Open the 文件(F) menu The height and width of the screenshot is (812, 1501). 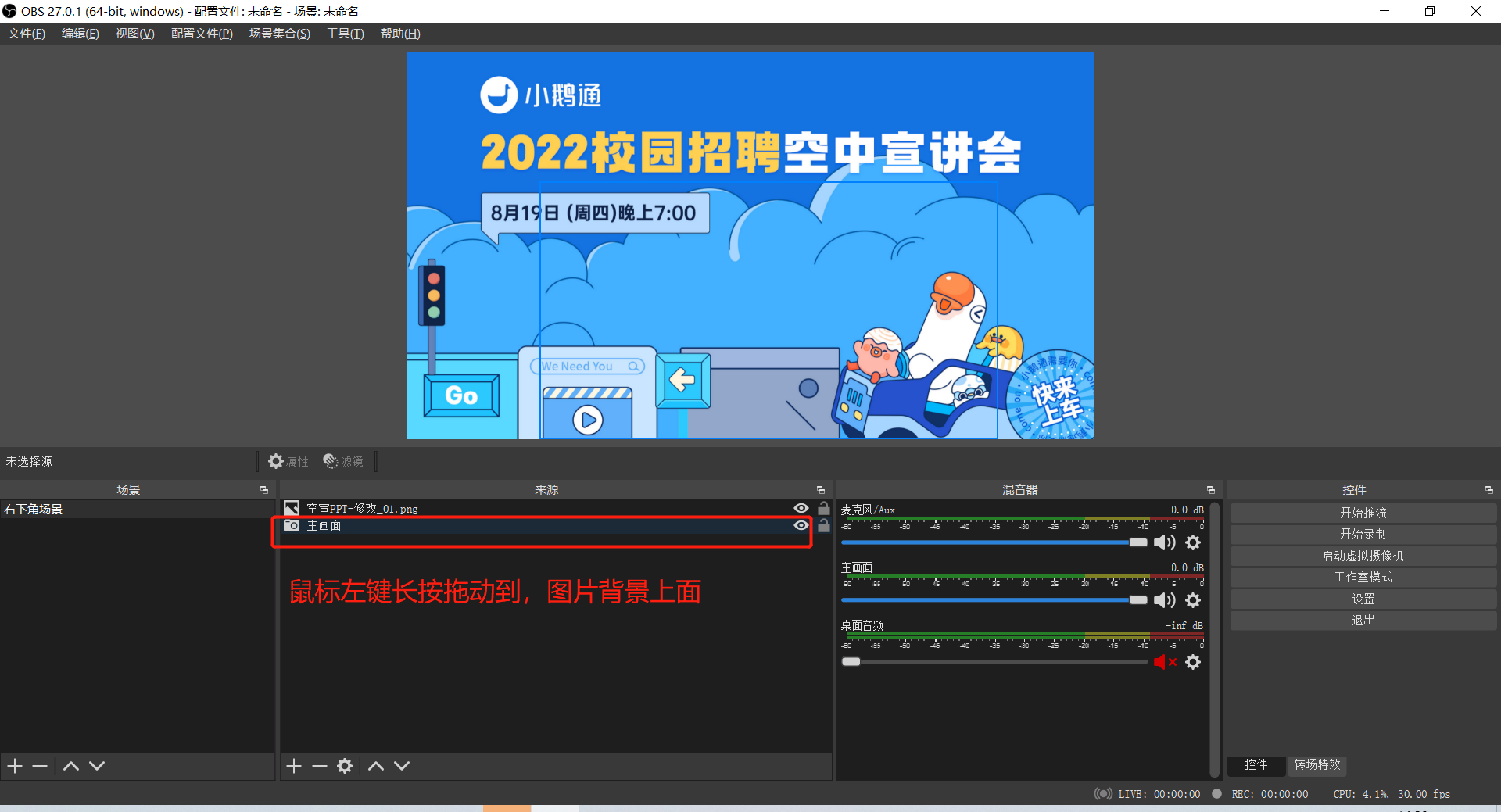pyautogui.click(x=27, y=34)
